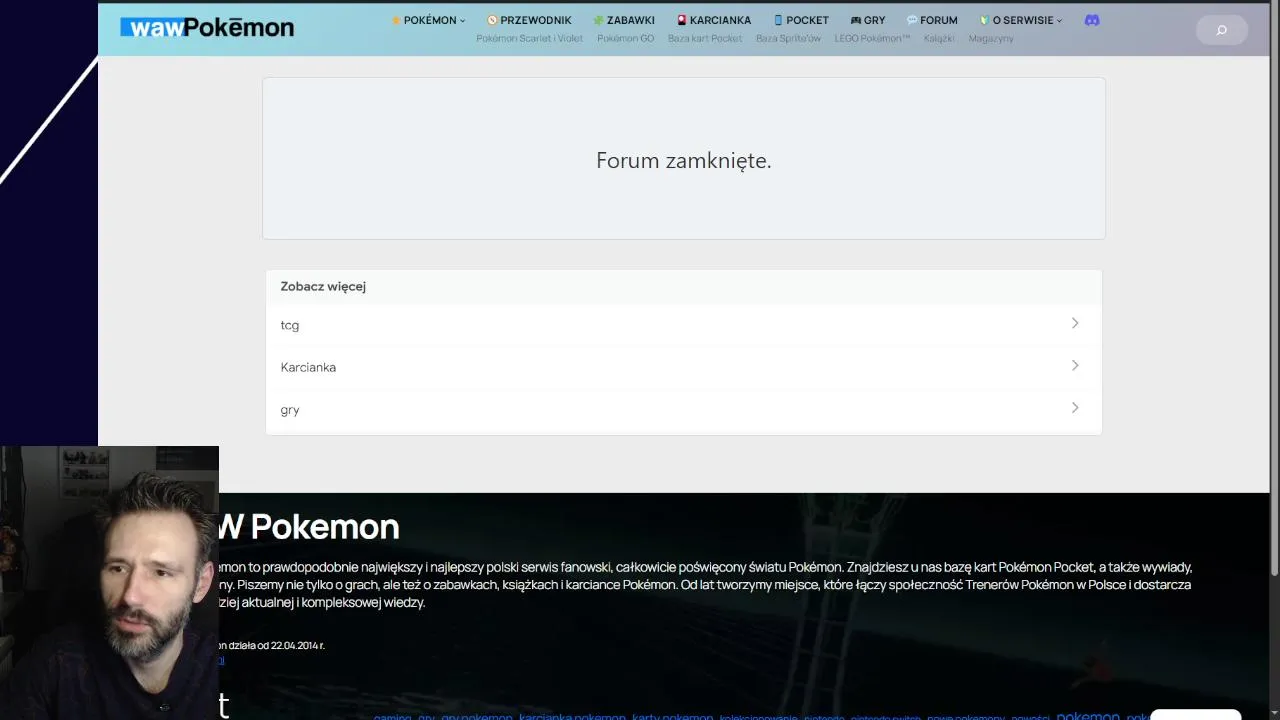Click the search magnifier button
This screenshot has height=720, width=1280.
pos(1221,30)
